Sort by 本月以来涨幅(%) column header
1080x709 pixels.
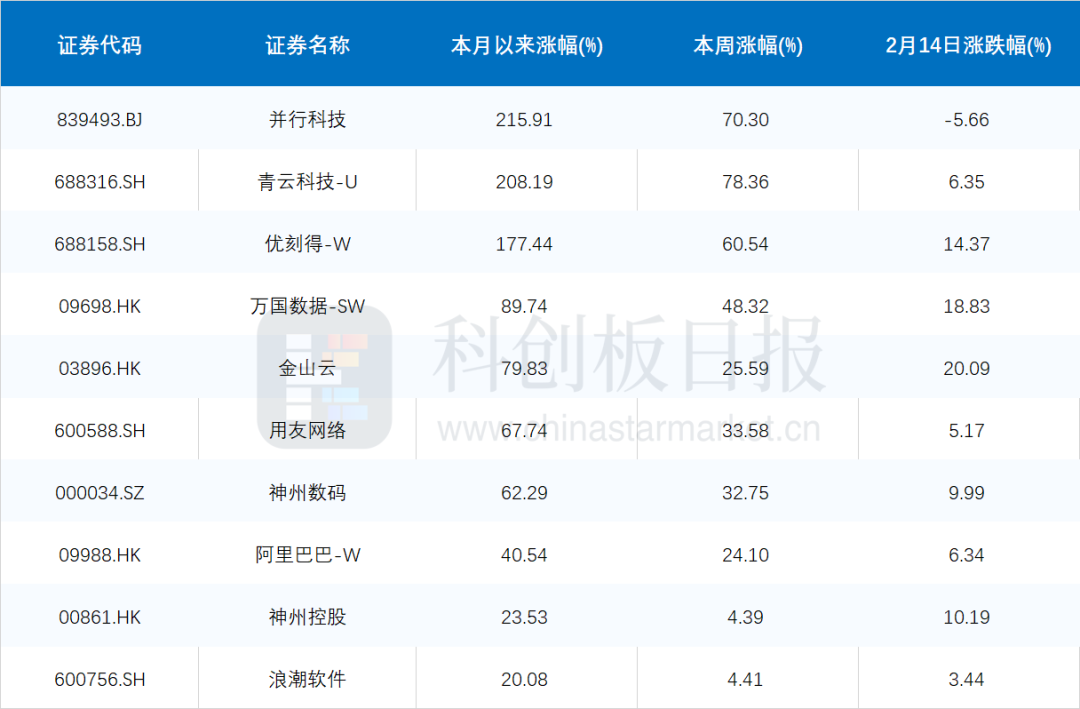point(526,46)
